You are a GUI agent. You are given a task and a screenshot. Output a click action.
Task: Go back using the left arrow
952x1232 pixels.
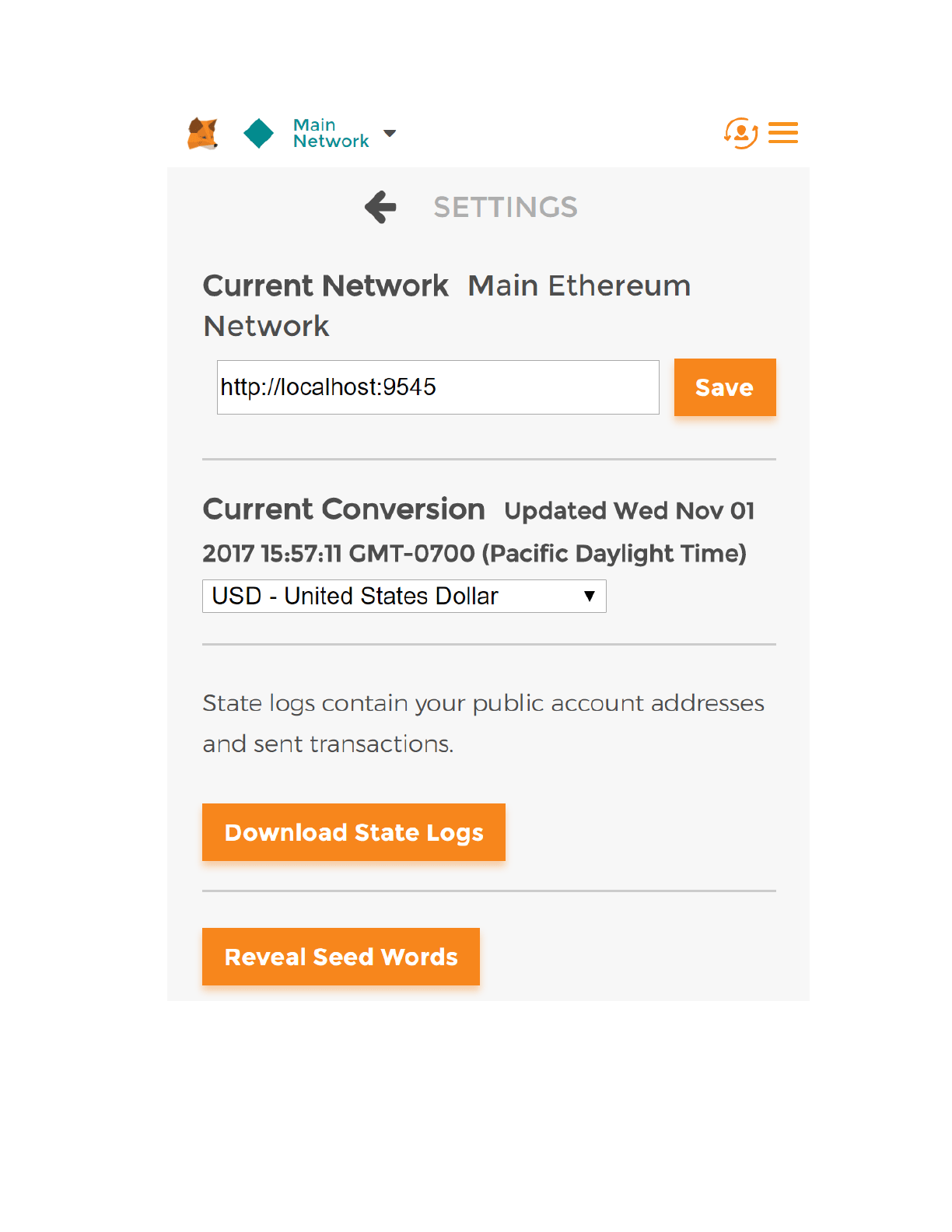[380, 208]
